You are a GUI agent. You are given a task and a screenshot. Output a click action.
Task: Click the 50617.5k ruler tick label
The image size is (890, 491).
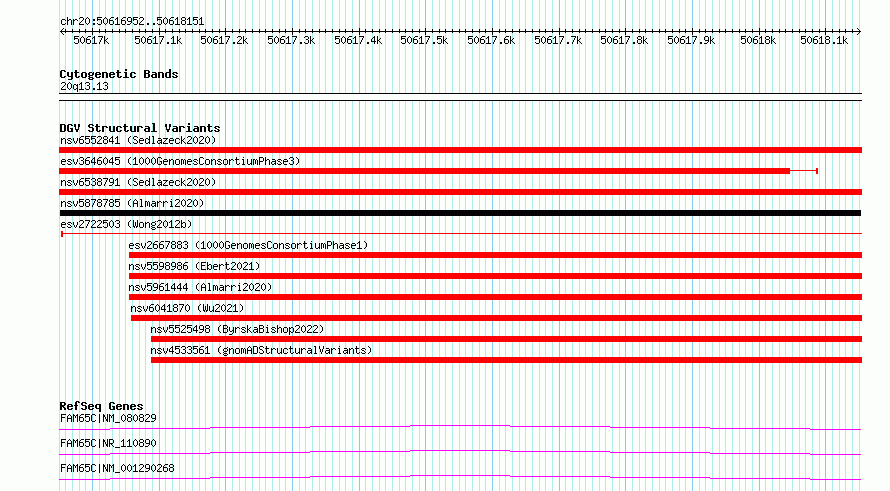424,41
